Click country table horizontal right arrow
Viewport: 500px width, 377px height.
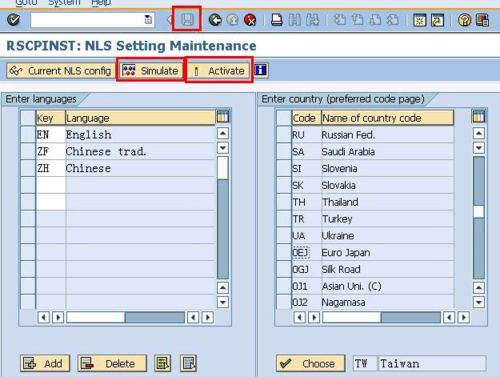[x=464, y=317]
